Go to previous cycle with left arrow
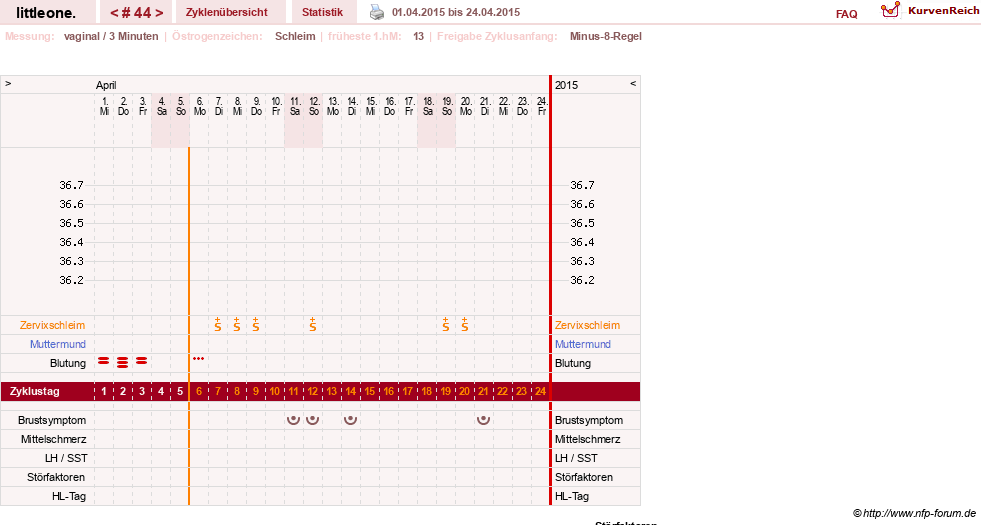 click(x=114, y=13)
